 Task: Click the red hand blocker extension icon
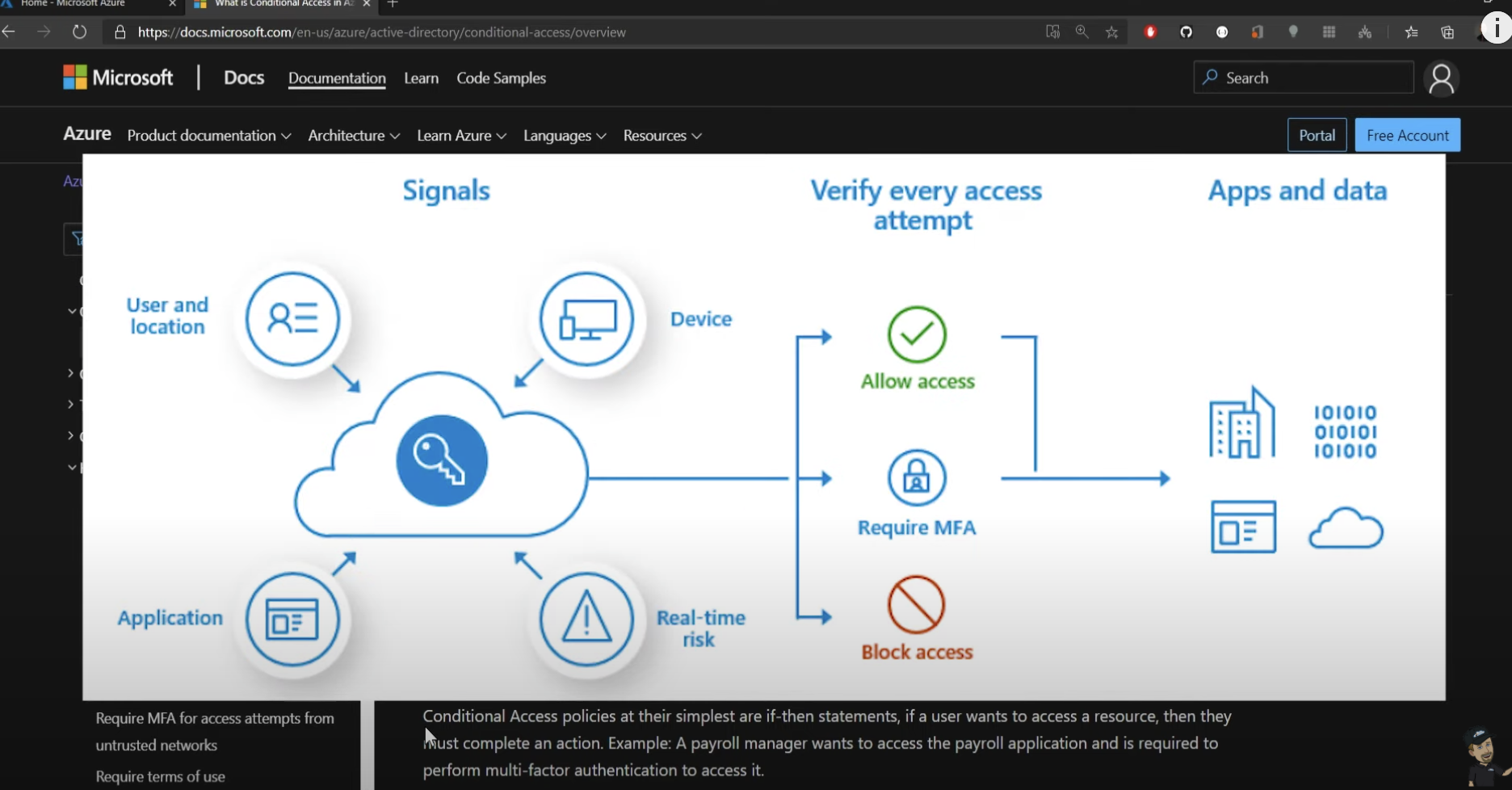click(1150, 32)
